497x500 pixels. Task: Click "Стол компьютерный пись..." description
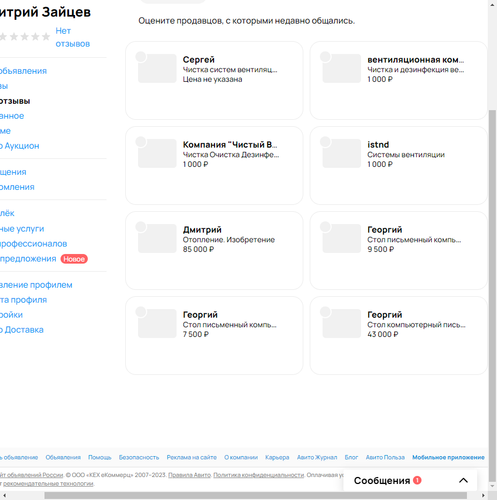pos(416,325)
